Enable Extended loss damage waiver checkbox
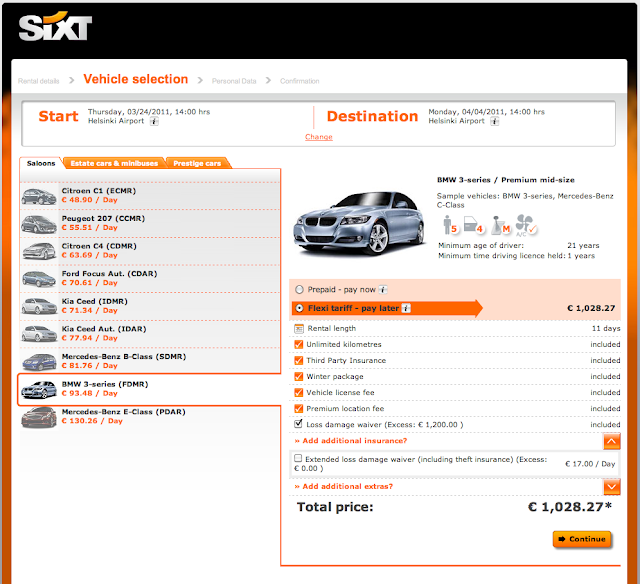Viewport: 640px width, 584px height. point(298,458)
